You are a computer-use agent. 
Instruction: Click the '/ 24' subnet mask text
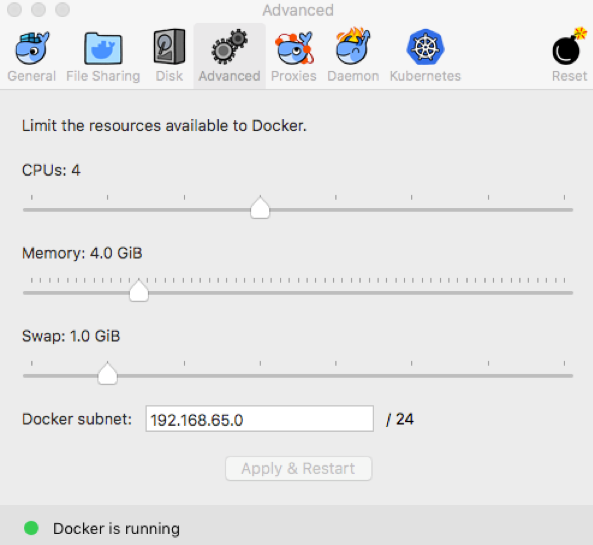tap(400, 419)
